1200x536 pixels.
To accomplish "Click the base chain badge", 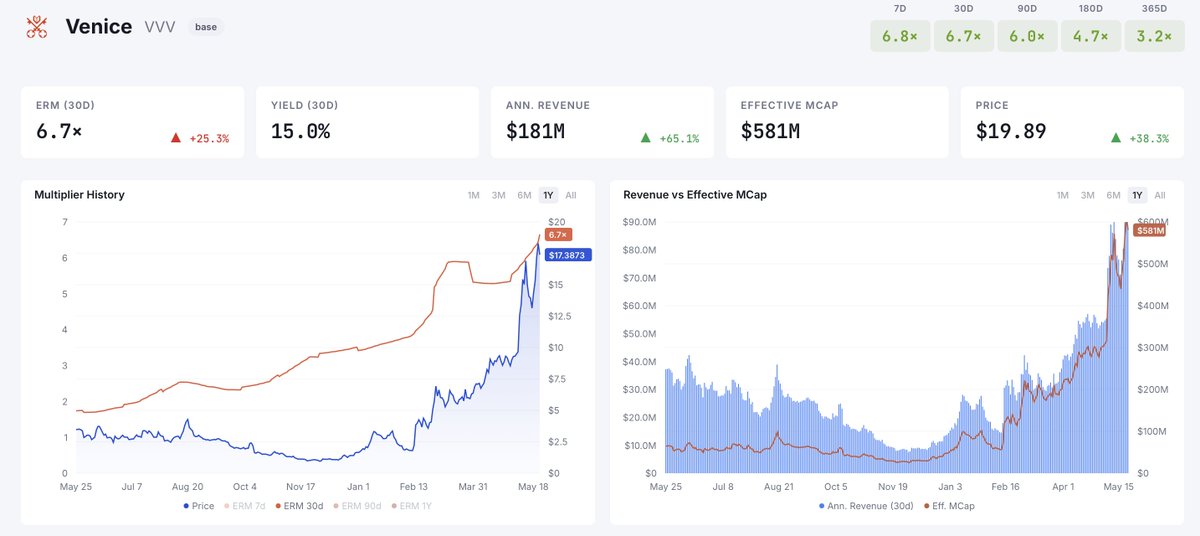I will point(206,27).
